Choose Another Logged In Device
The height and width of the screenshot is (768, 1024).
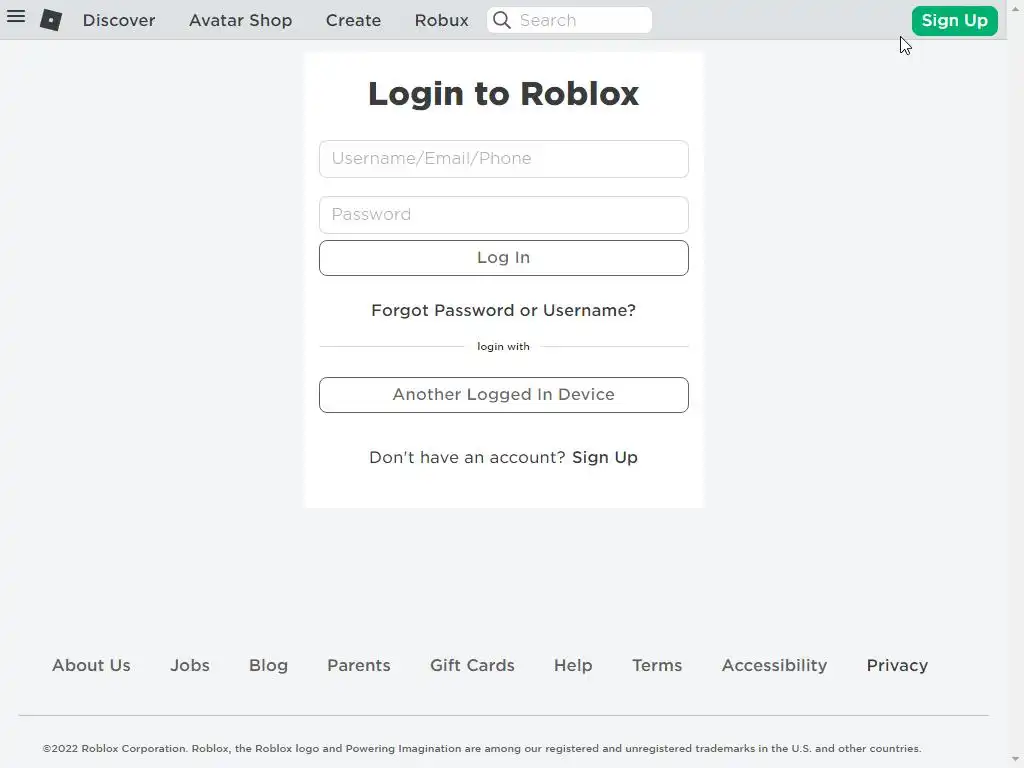tap(504, 394)
